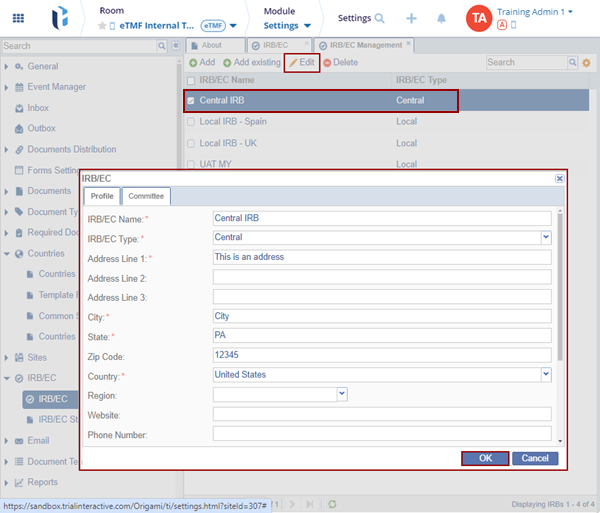The width and height of the screenshot is (600, 513).
Task: Click the Cancel button
Action: click(535, 458)
